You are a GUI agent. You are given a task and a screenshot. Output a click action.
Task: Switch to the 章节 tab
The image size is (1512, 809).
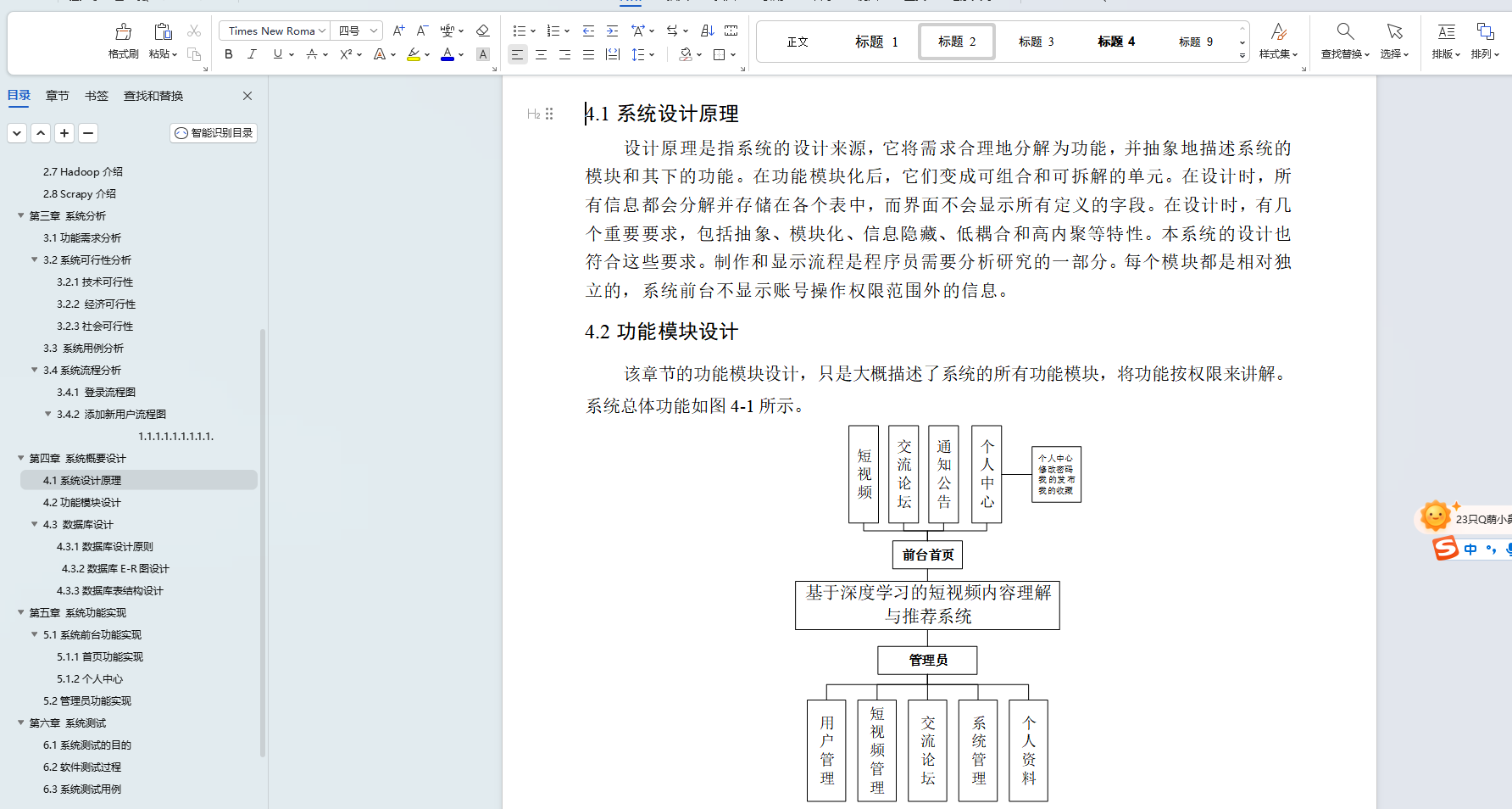click(58, 96)
